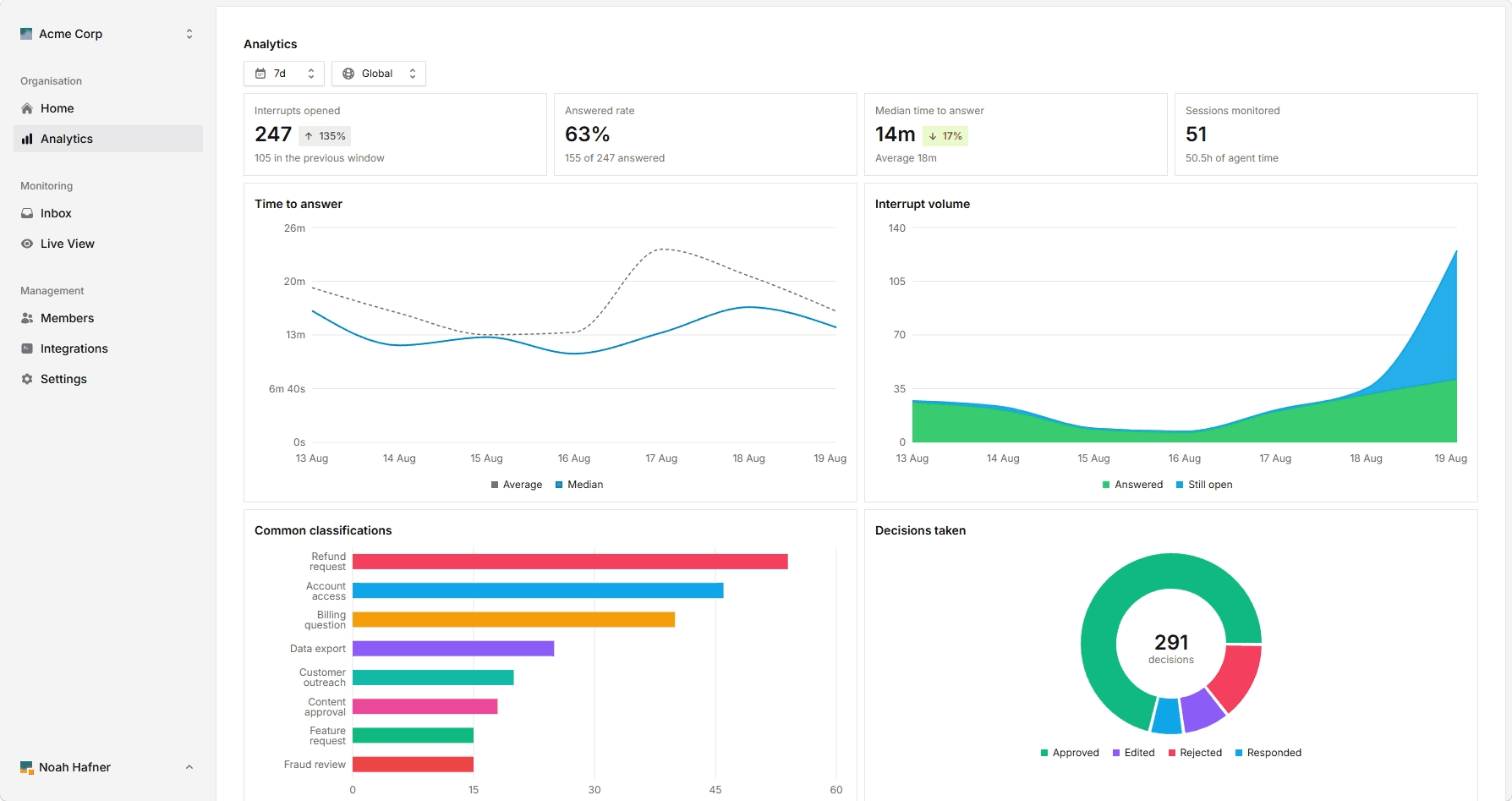Click the Settings gear icon
Image resolution: width=1512 pixels, height=801 pixels.
click(27, 379)
